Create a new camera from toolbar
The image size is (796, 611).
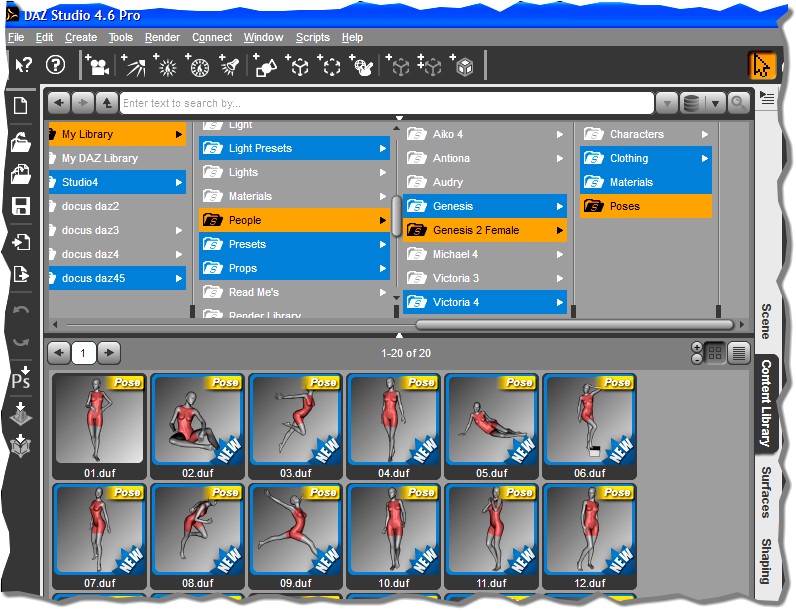97,65
